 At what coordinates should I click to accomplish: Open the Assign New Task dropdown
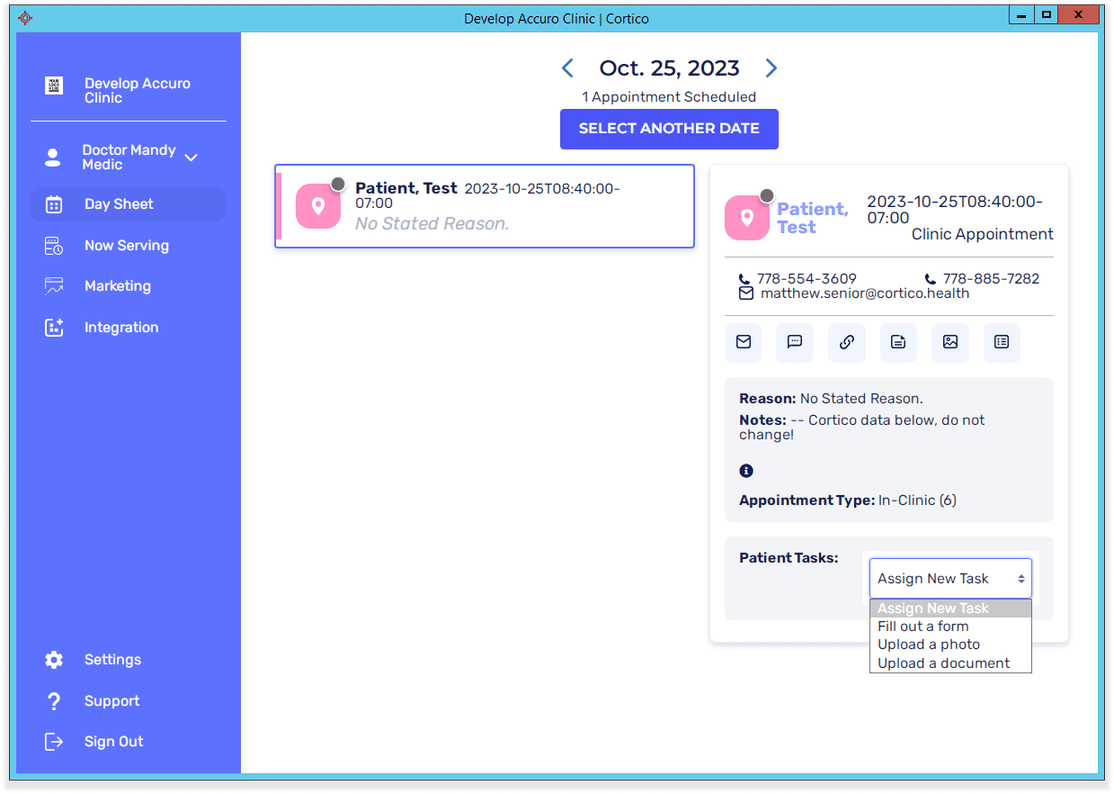(949, 578)
